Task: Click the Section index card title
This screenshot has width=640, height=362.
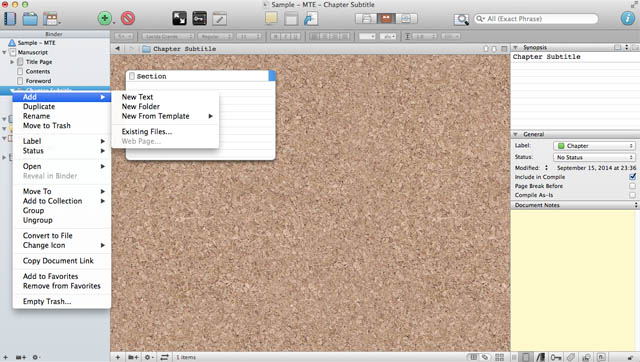Action: coord(151,76)
